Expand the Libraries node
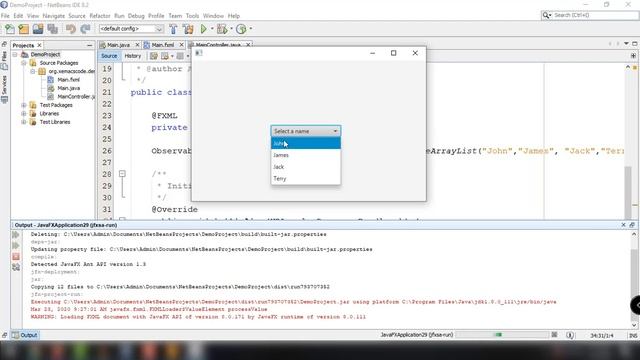 tap(24, 113)
